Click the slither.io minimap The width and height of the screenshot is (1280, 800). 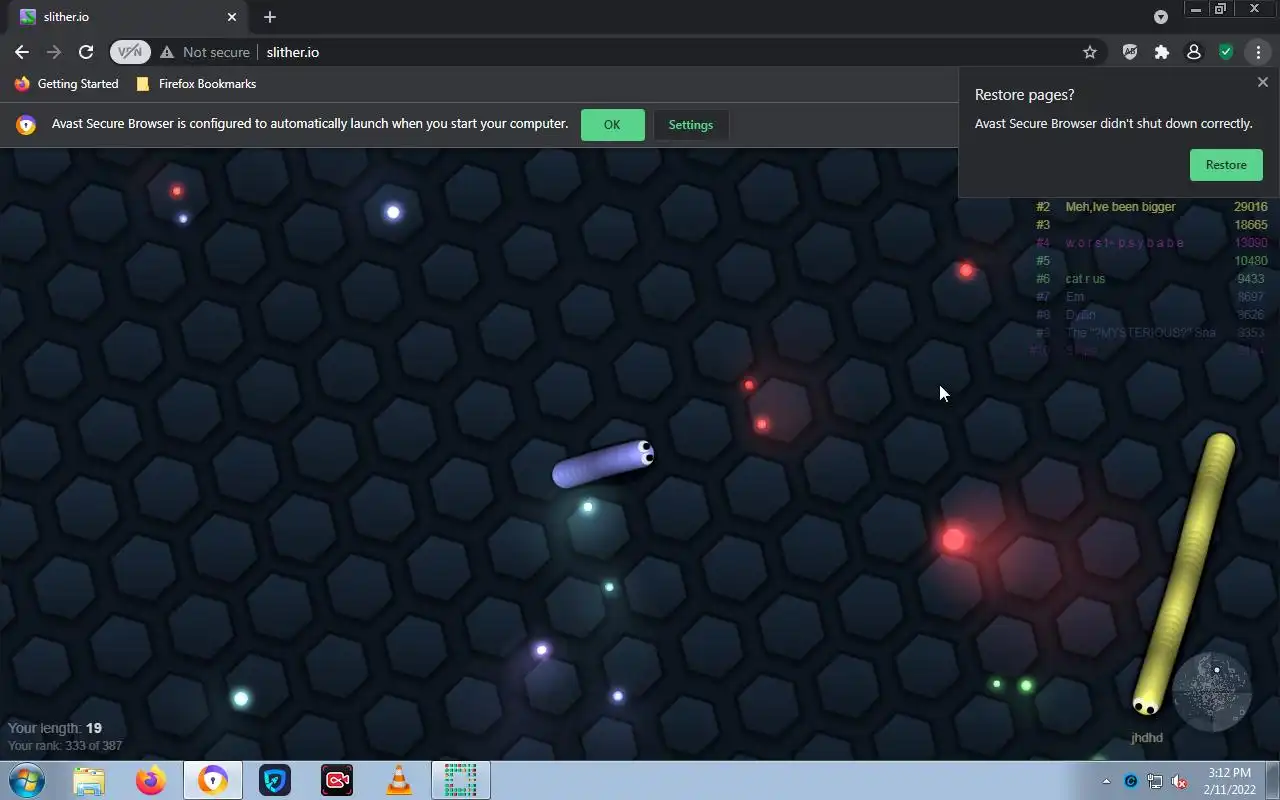click(x=1212, y=692)
